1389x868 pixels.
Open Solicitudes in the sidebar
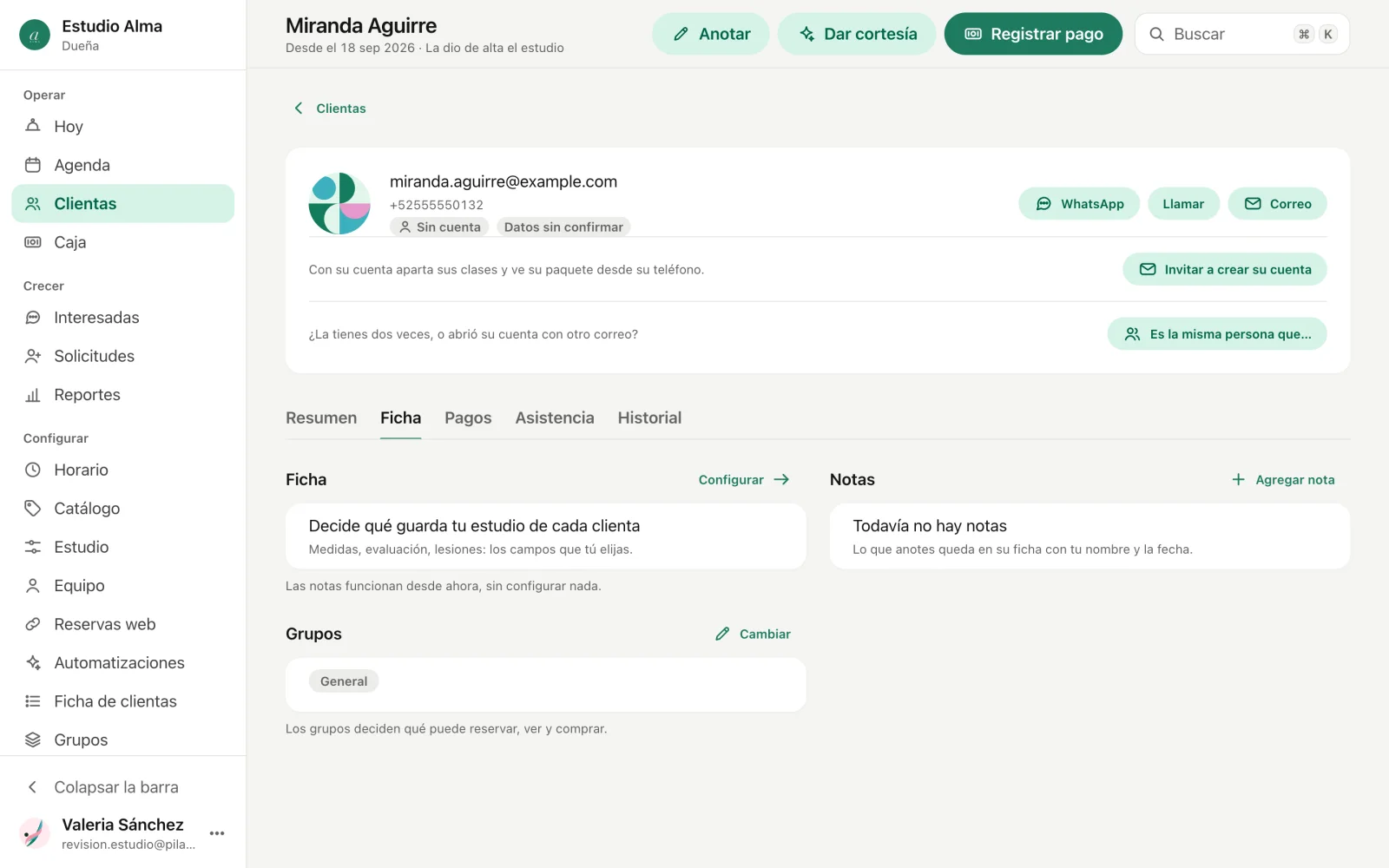point(122,356)
